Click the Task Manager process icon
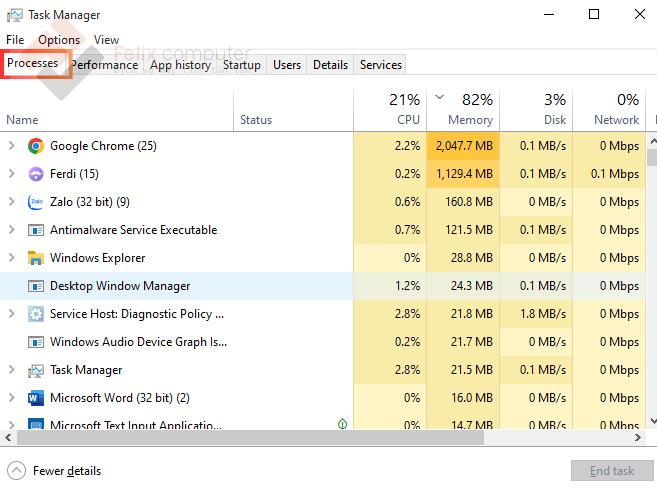Viewport: 657px width, 491px height. point(36,370)
